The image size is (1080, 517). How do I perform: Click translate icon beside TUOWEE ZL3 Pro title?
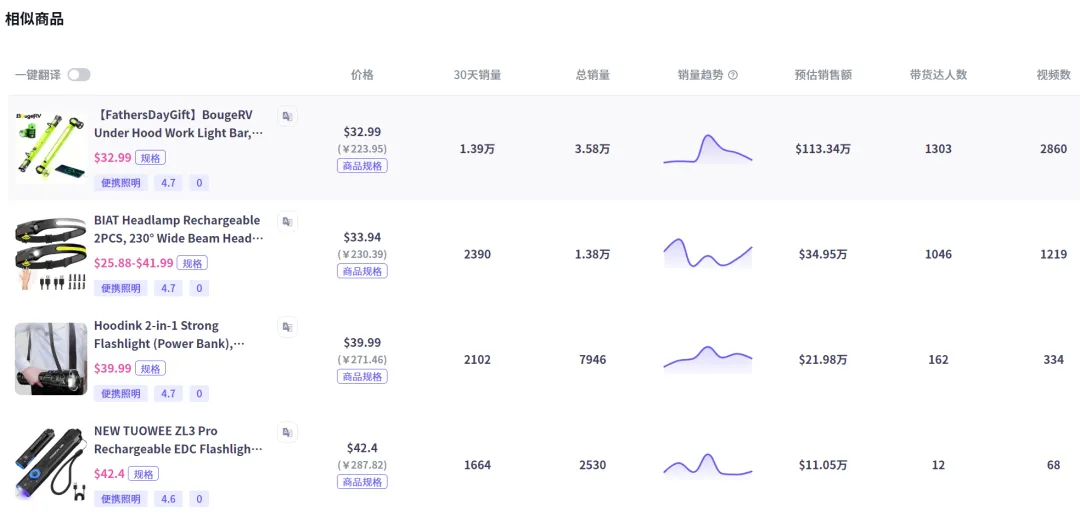pos(287,432)
